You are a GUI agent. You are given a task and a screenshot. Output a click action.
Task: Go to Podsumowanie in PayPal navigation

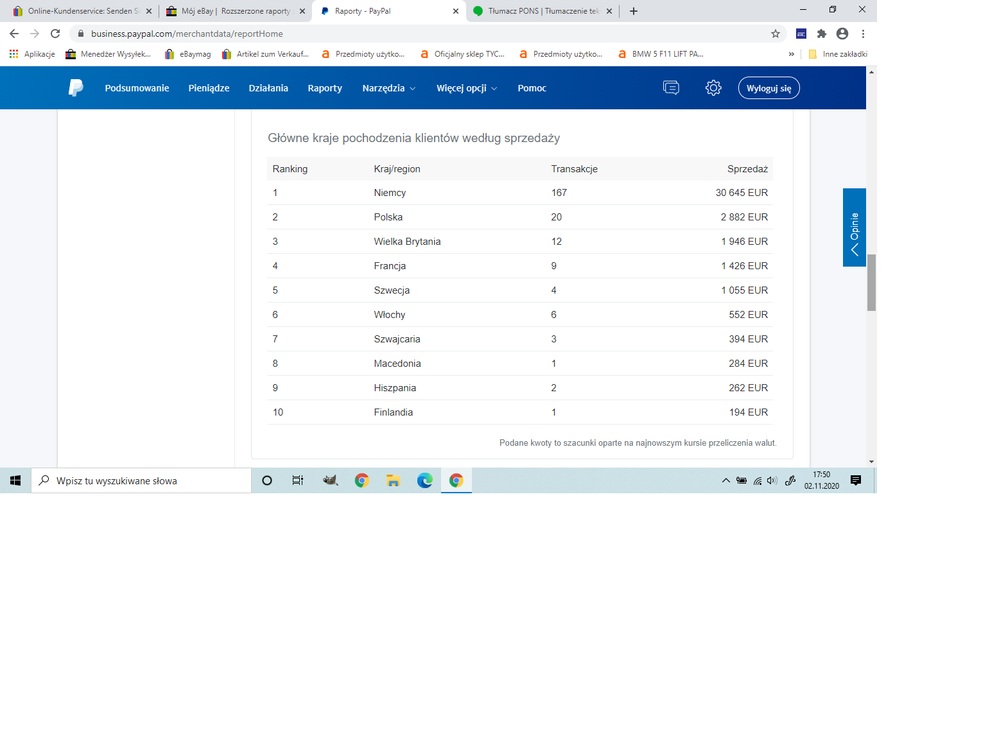[x=137, y=88]
